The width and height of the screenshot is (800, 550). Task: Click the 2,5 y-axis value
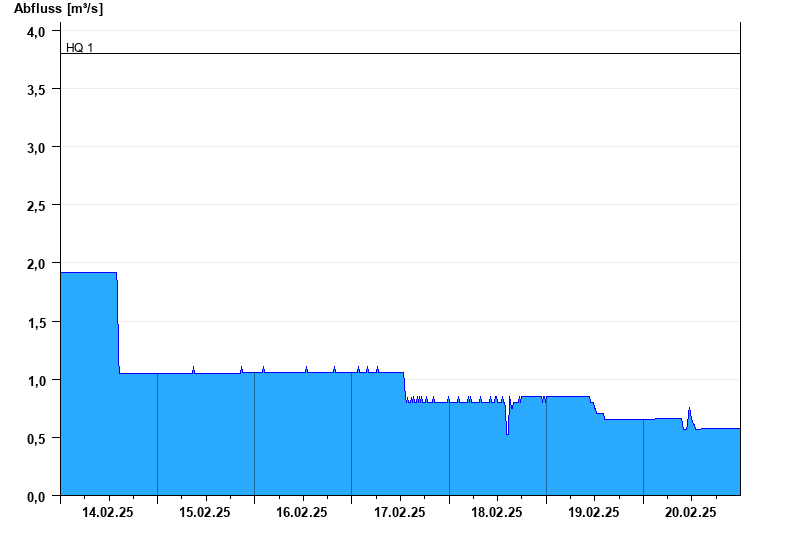tap(36, 207)
